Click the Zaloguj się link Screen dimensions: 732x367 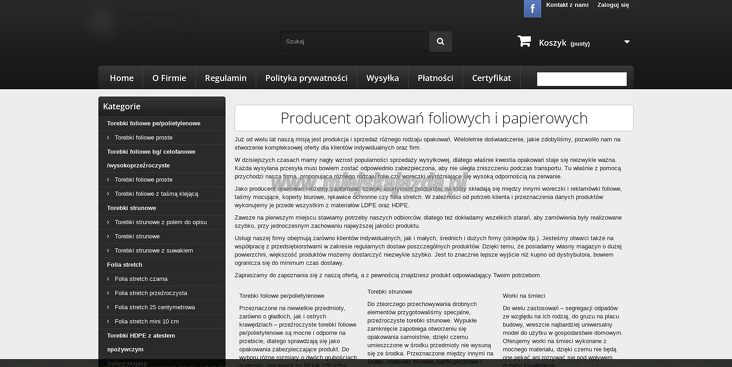click(613, 5)
